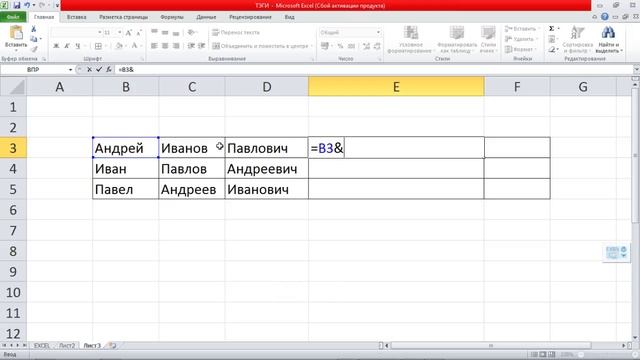The width and height of the screenshot is (640, 360).
Task: Open the Name Box dropdown ВПР
Action: point(70,70)
